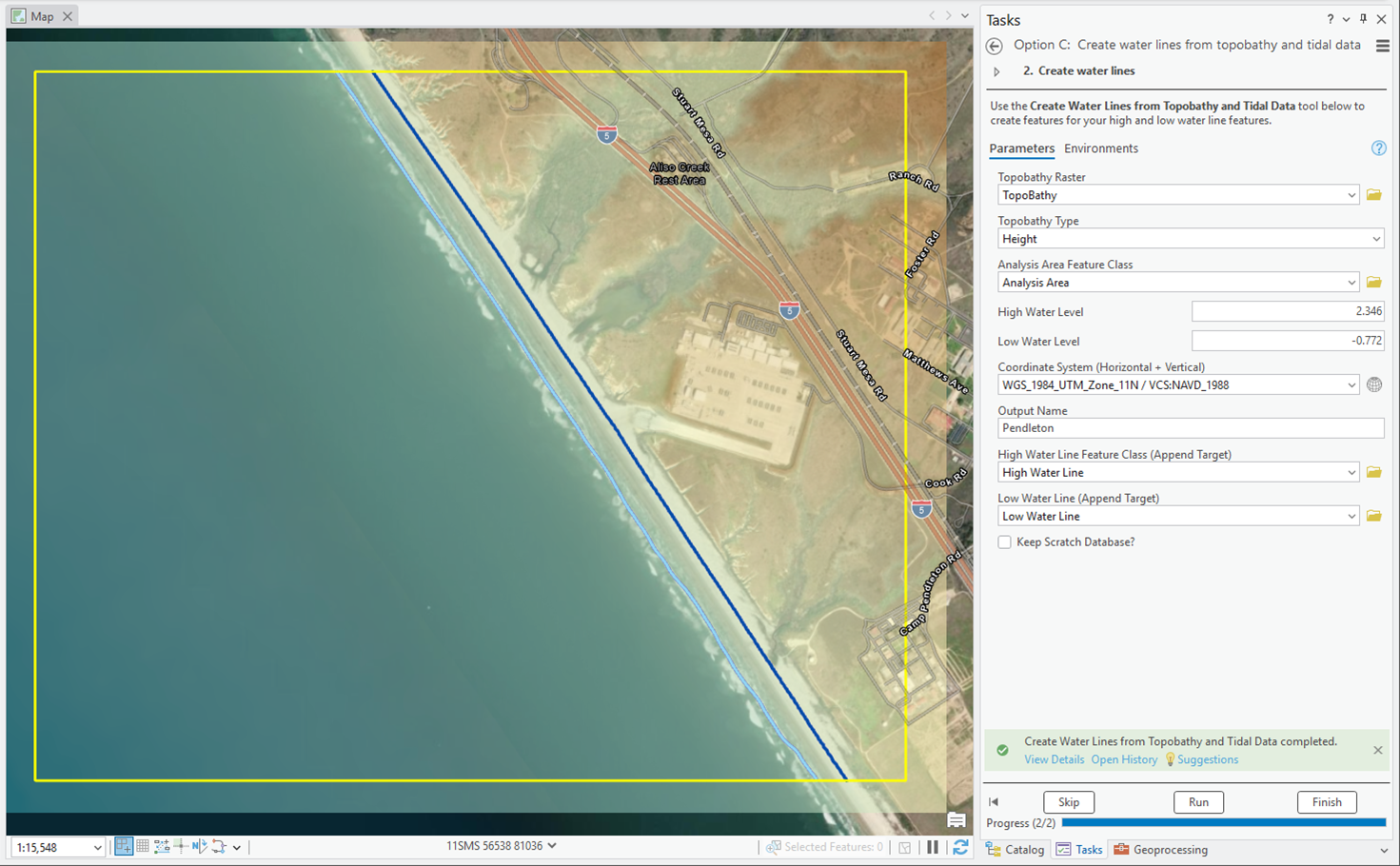Screen dimensions: 1400x866
Task: Click the Finish button
Action: [x=1327, y=802]
